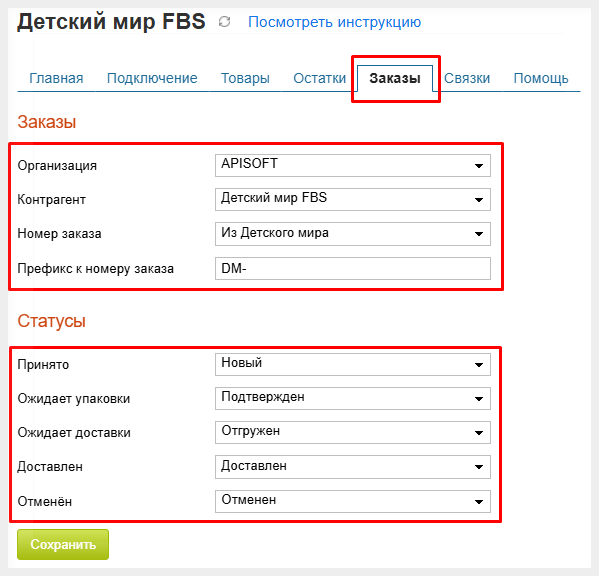Switch to the Помощь tab
Screen dimensions: 599x576
click(541, 78)
